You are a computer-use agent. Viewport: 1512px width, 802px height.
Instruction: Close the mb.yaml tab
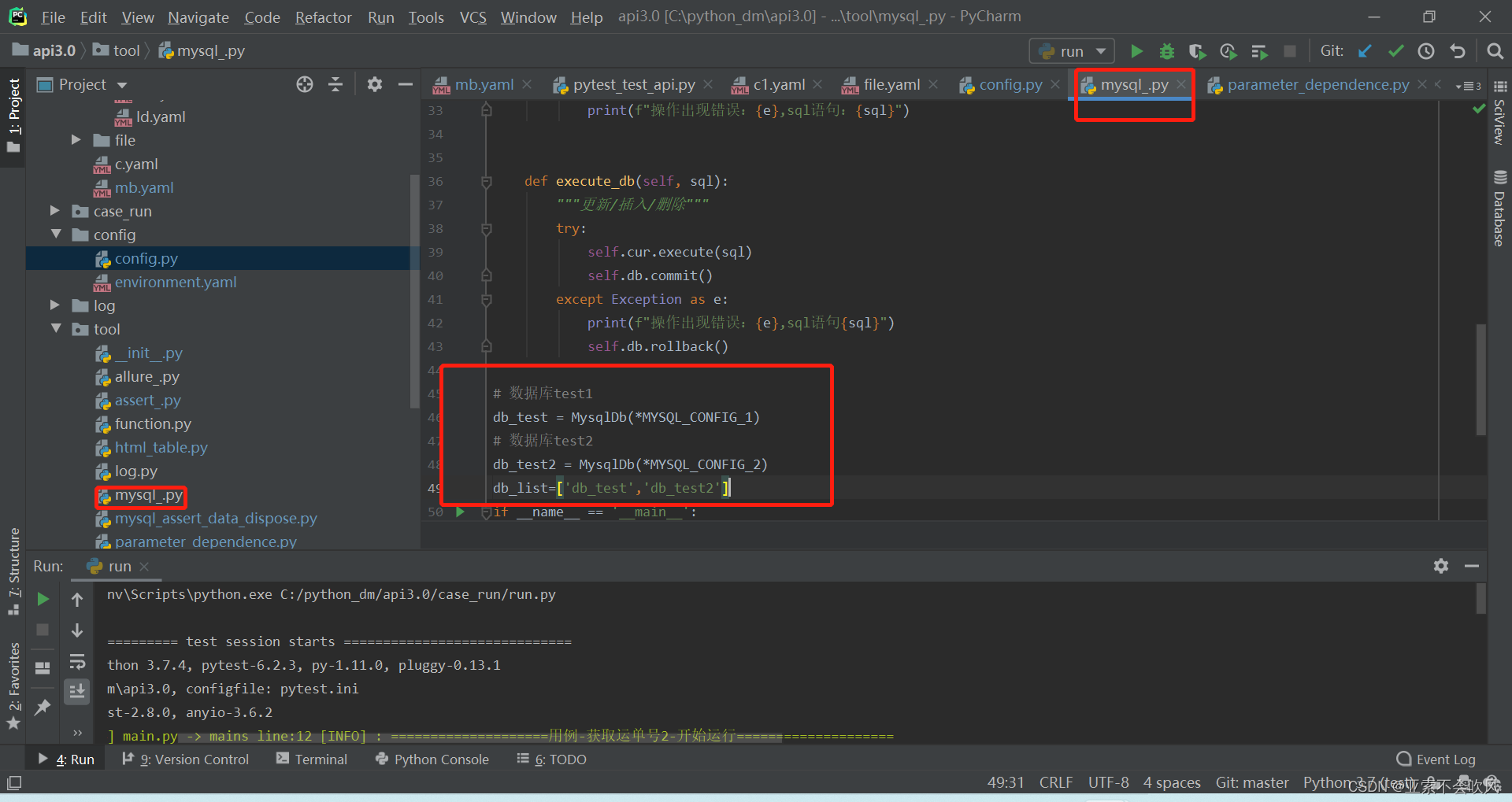tap(527, 84)
